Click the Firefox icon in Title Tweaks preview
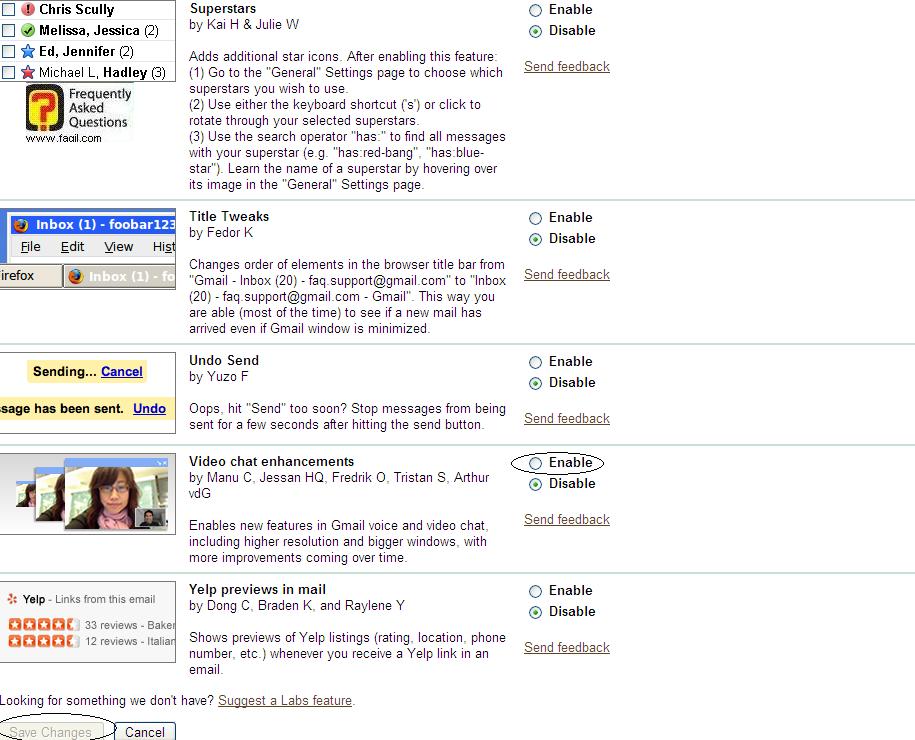 [x=21, y=225]
